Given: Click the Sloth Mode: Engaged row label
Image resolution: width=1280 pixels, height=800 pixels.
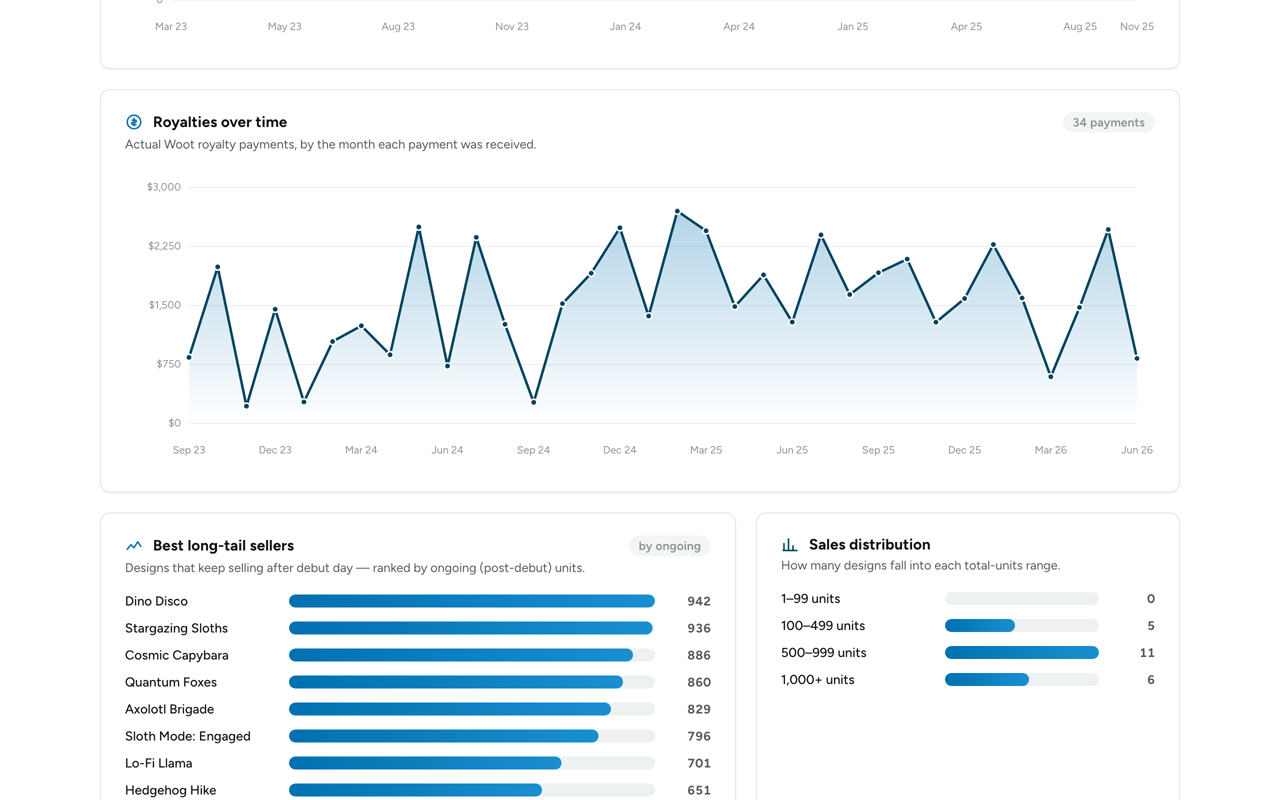Looking at the screenshot, I should 188,736.
